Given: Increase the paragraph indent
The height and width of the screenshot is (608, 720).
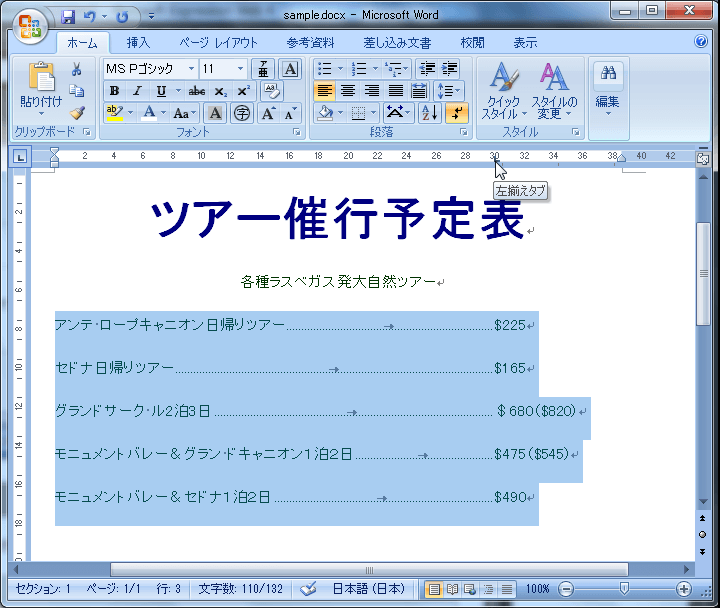Looking at the screenshot, I should pos(450,69).
